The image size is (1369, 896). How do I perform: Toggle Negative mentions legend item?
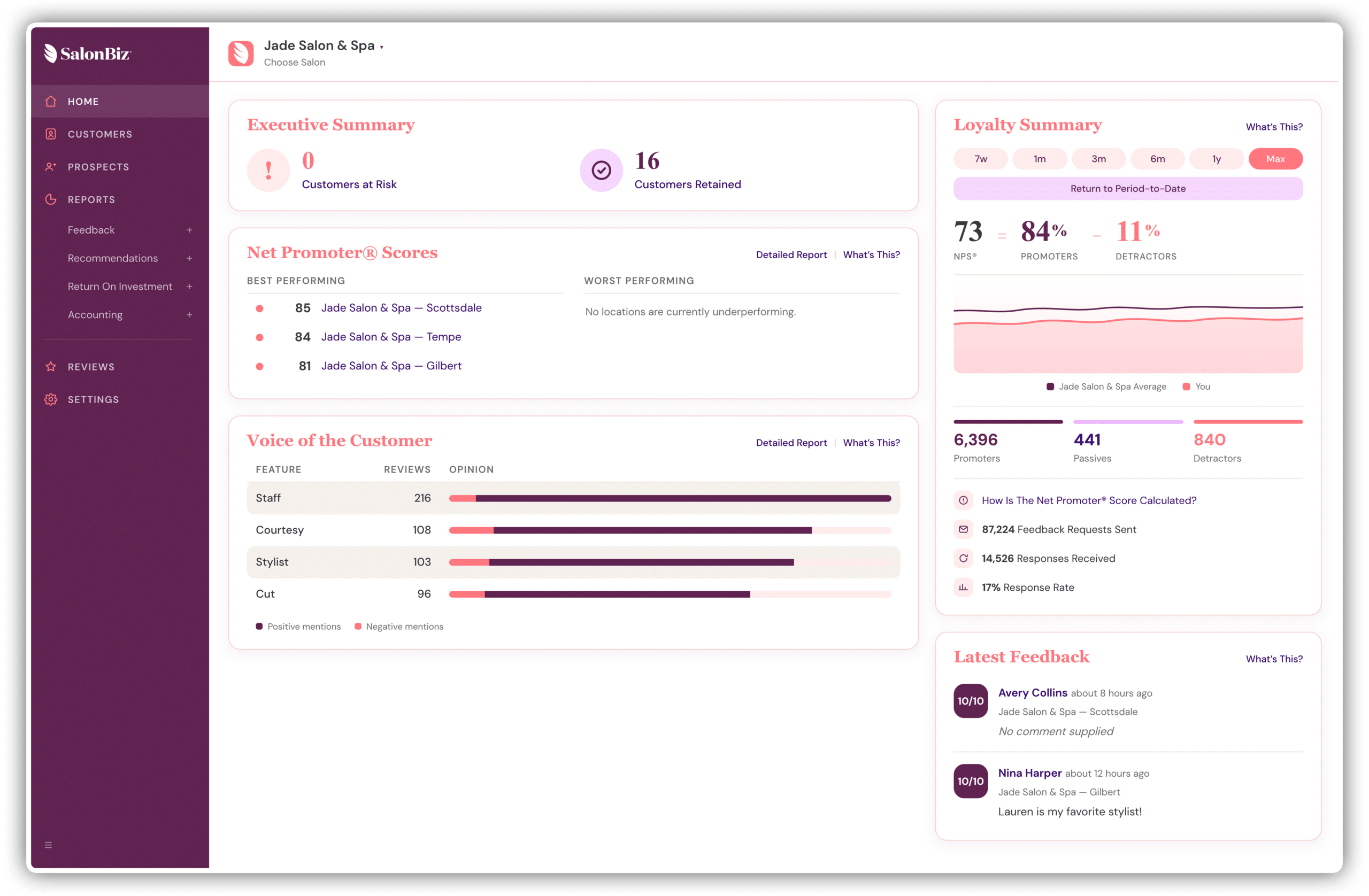[x=398, y=626]
